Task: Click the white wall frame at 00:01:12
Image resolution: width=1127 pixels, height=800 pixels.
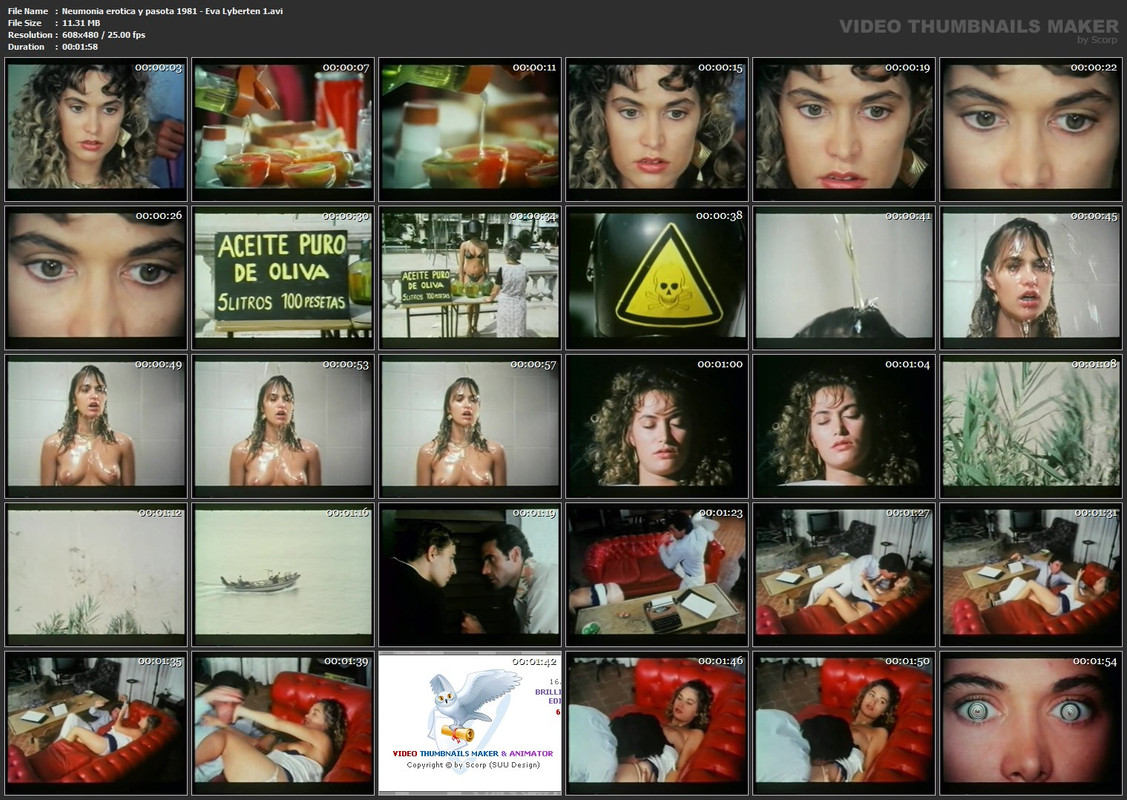Action: (x=96, y=575)
